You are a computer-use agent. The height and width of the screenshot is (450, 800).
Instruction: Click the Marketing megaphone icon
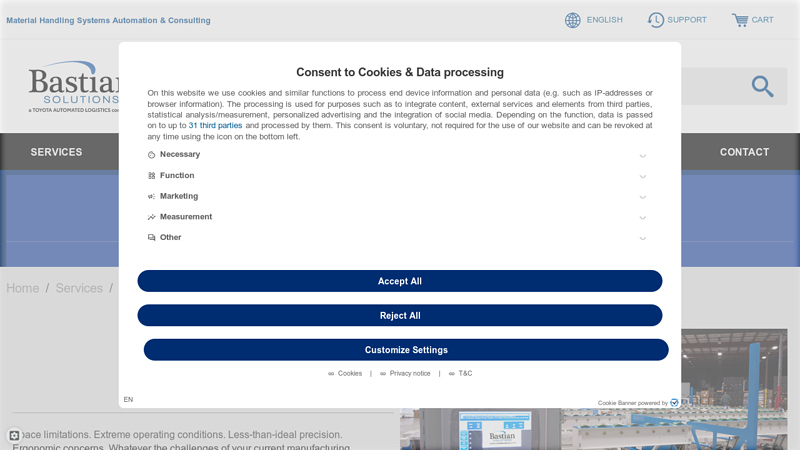[152, 196]
